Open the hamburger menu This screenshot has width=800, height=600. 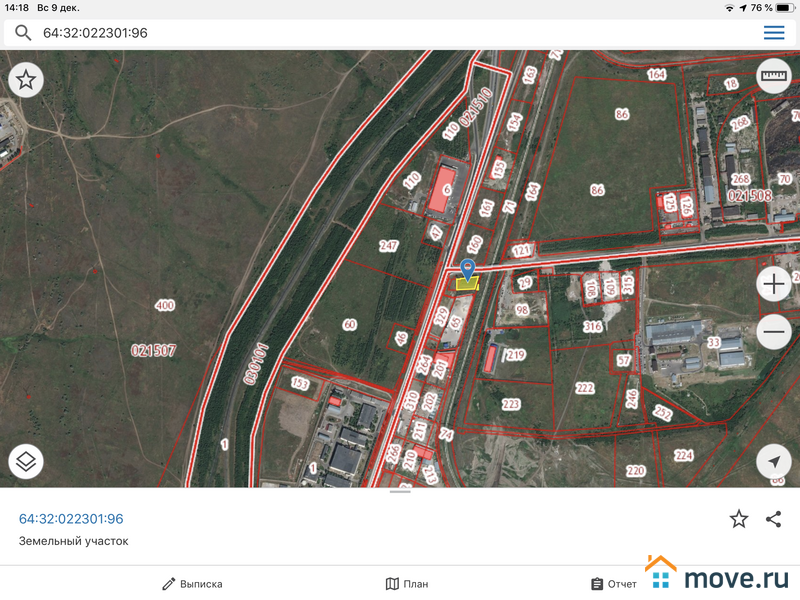coord(773,33)
